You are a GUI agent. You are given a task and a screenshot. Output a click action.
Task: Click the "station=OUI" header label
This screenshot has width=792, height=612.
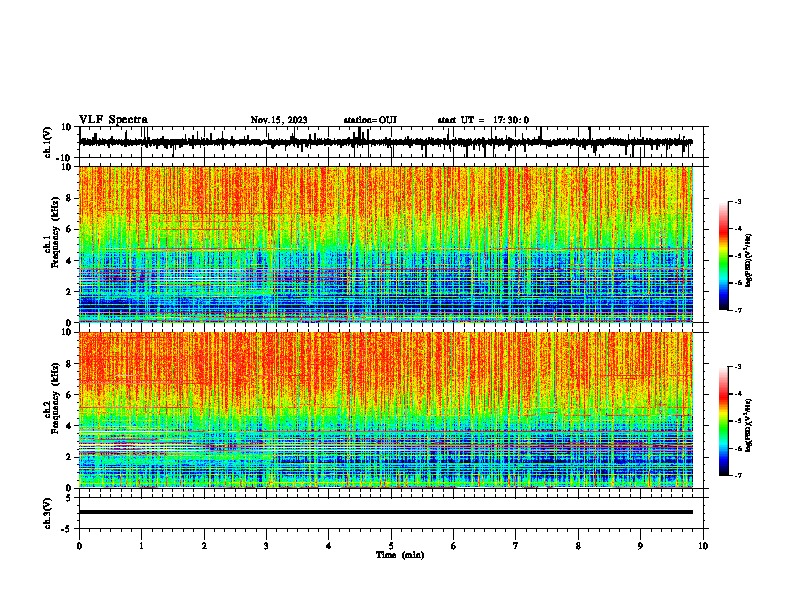[x=370, y=120]
